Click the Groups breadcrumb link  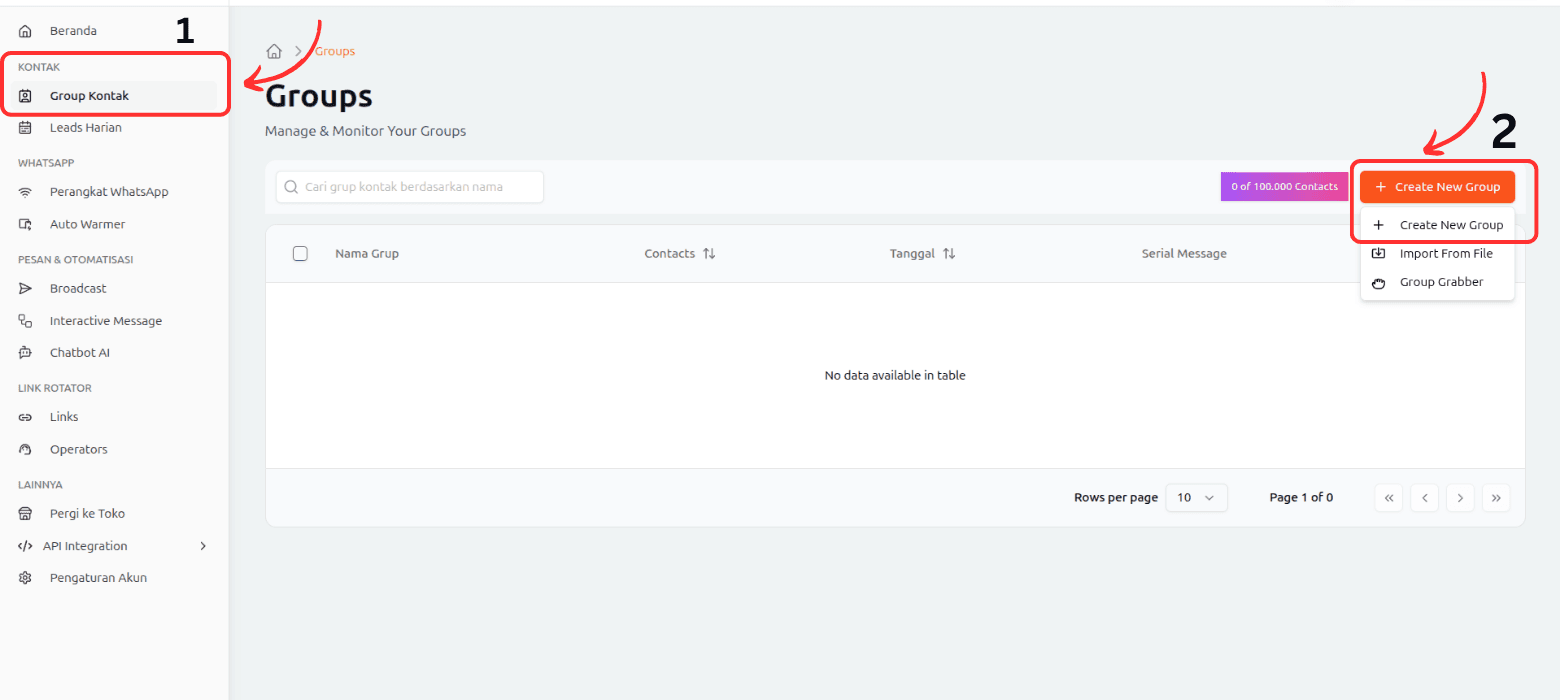[x=335, y=52]
